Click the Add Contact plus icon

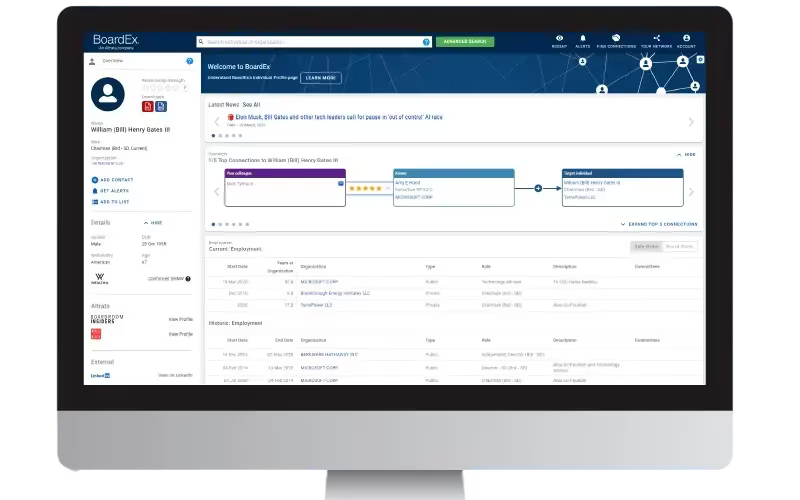click(94, 180)
